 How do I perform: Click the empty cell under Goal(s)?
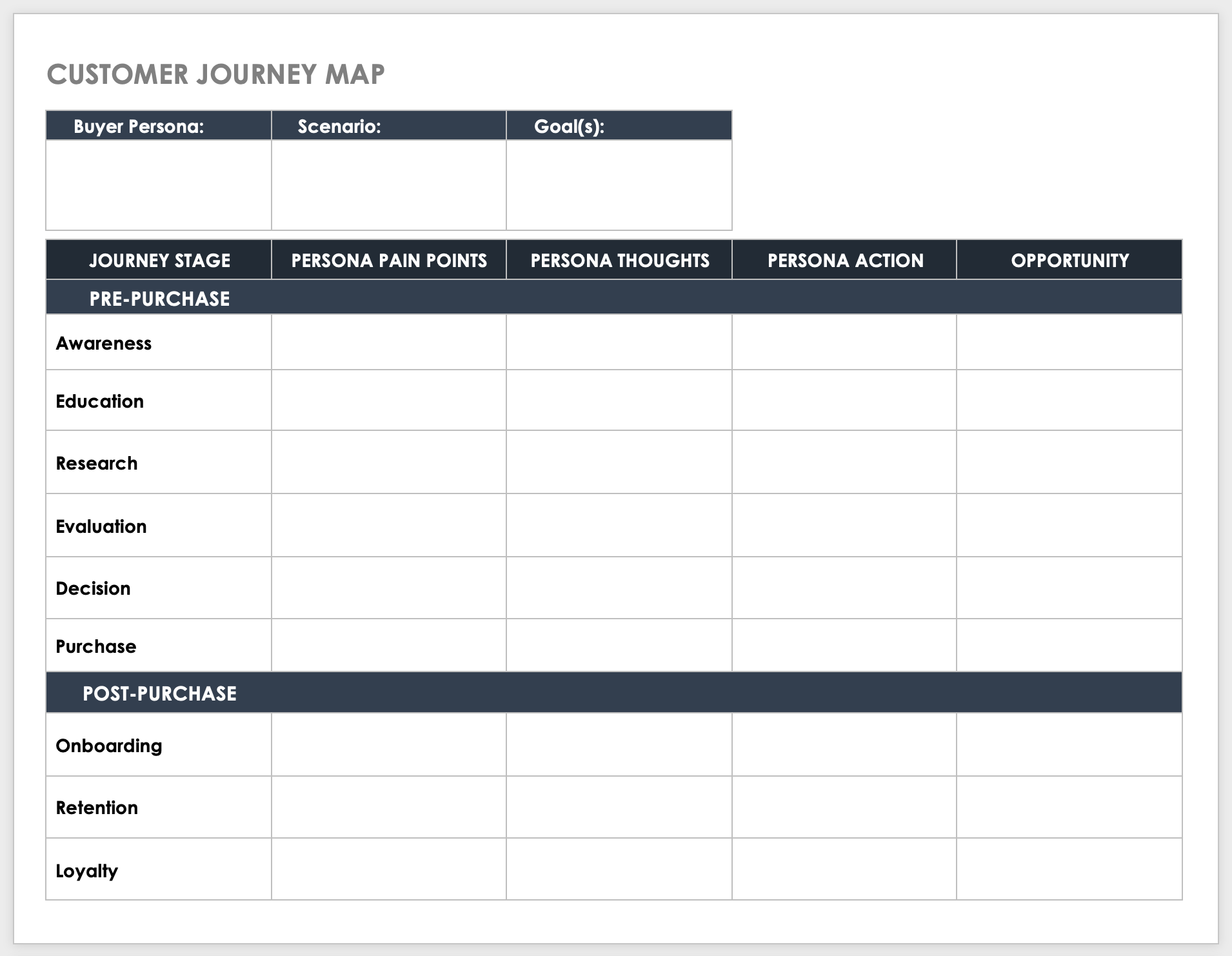[x=619, y=184]
